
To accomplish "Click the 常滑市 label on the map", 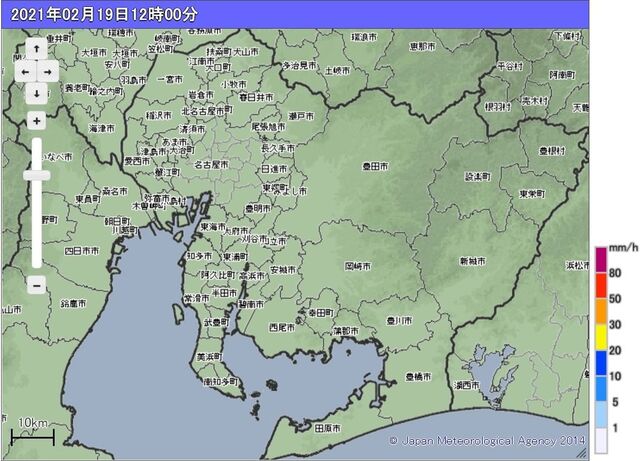I will click(x=196, y=299).
